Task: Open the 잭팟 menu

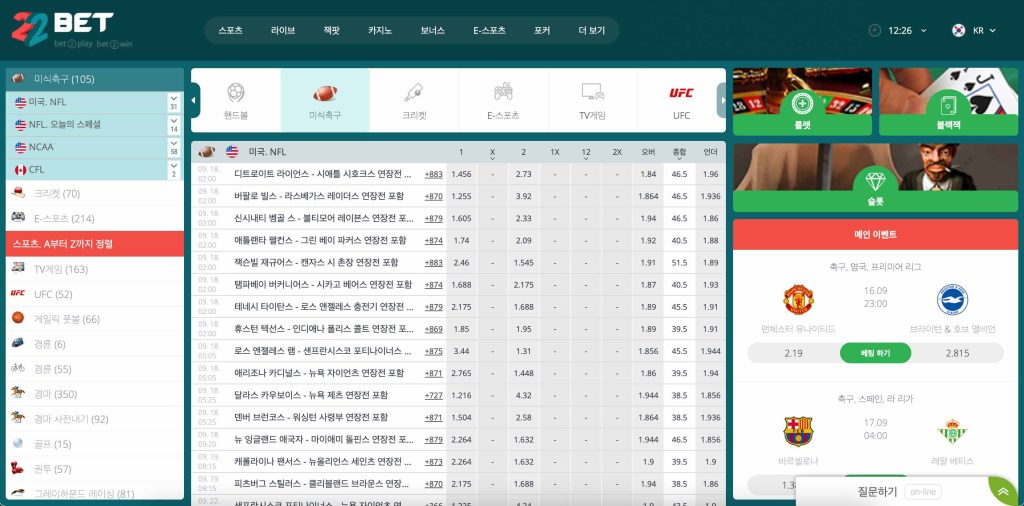Action: click(332, 30)
